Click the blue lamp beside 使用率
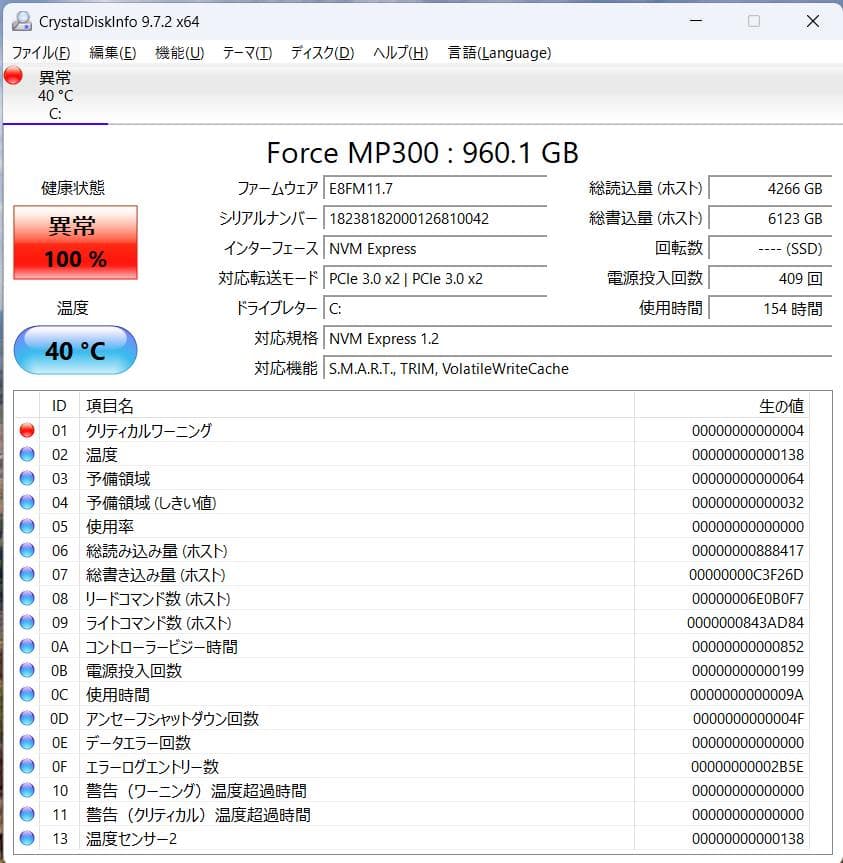The height and width of the screenshot is (863, 843). coord(25,526)
